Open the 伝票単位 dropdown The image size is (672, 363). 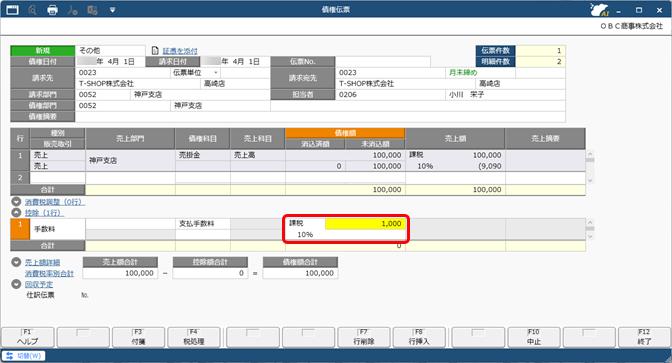(216, 72)
